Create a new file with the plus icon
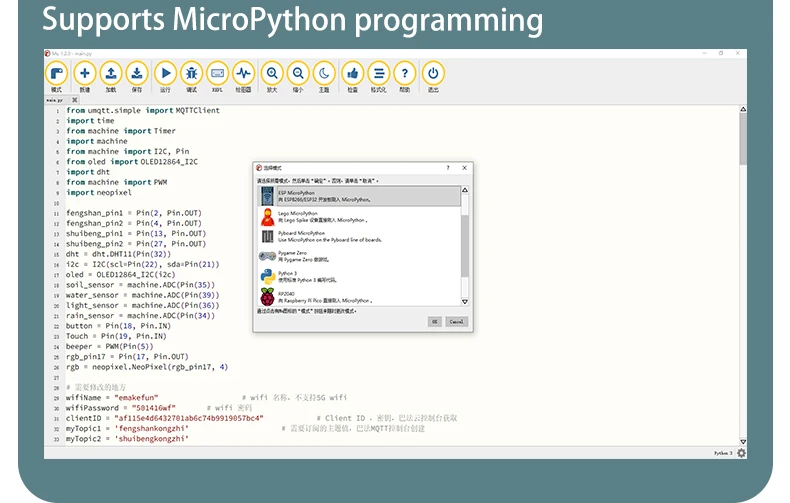Viewport: 790px width, 503px height. pyautogui.click(x=85, y=74)
